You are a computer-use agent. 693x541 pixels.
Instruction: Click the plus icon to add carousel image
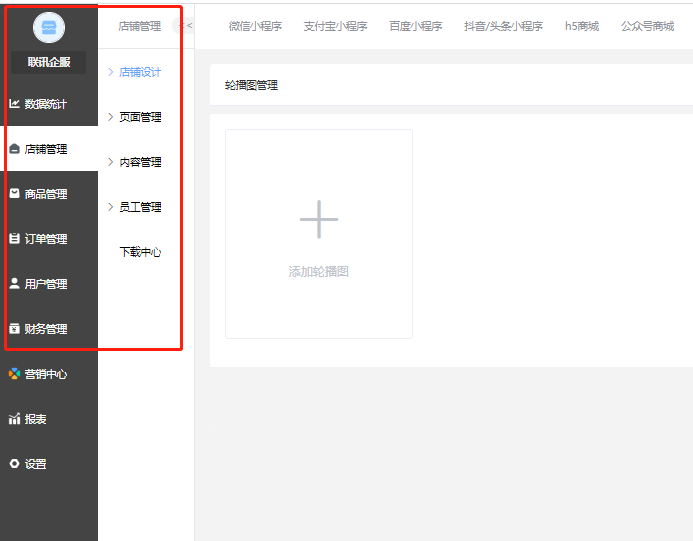click(319, 219)
